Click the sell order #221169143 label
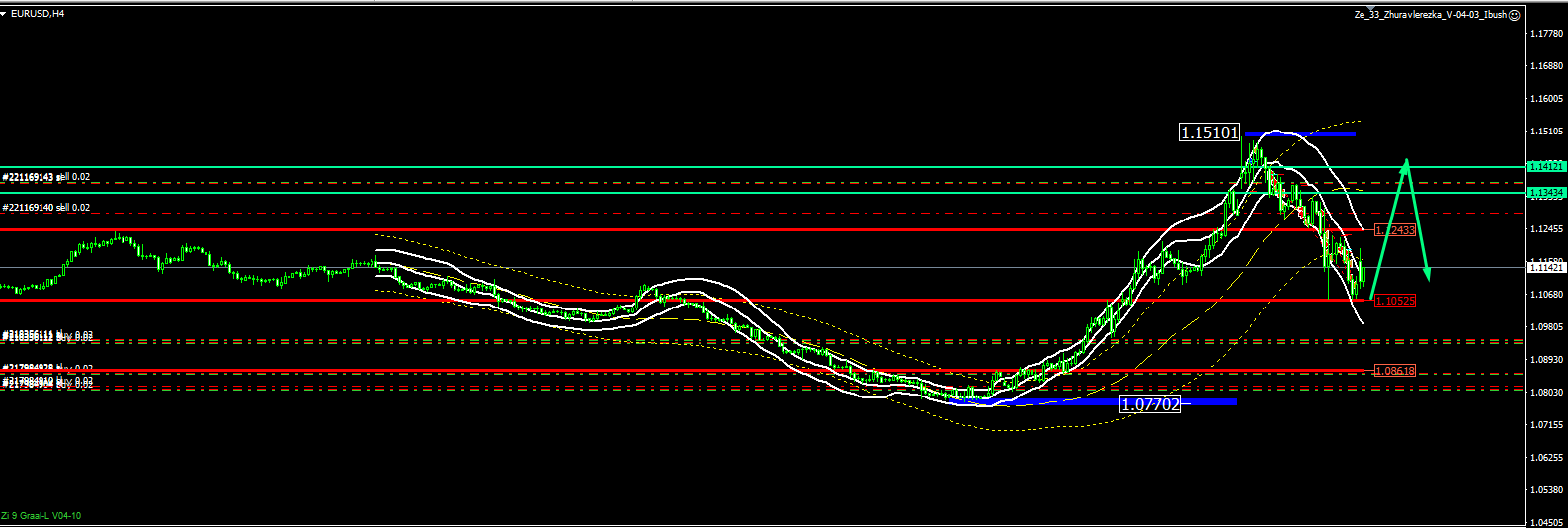Screen dimensions: 1568x528 (46, 177)
